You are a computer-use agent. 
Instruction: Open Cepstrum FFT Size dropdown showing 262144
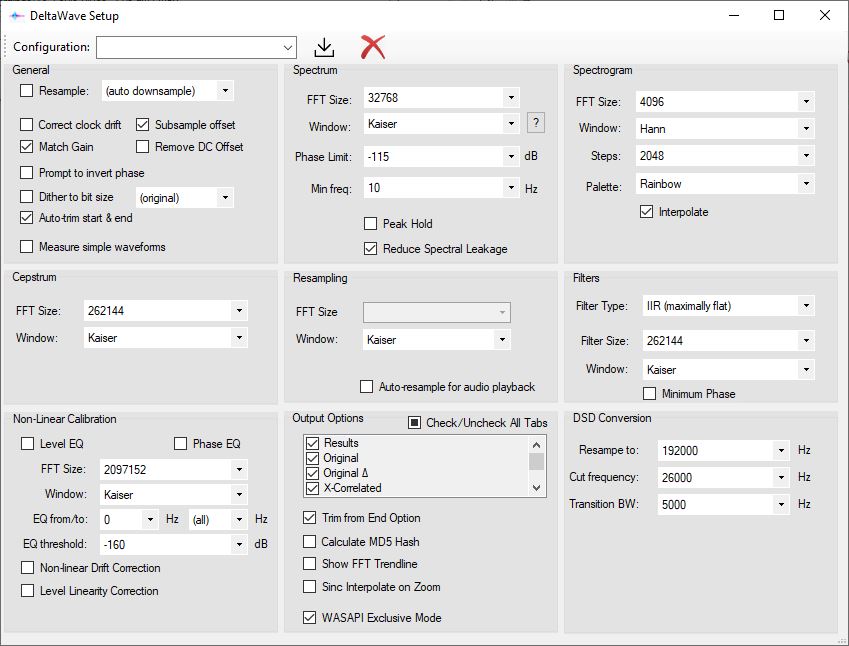[x=166, y=311]
